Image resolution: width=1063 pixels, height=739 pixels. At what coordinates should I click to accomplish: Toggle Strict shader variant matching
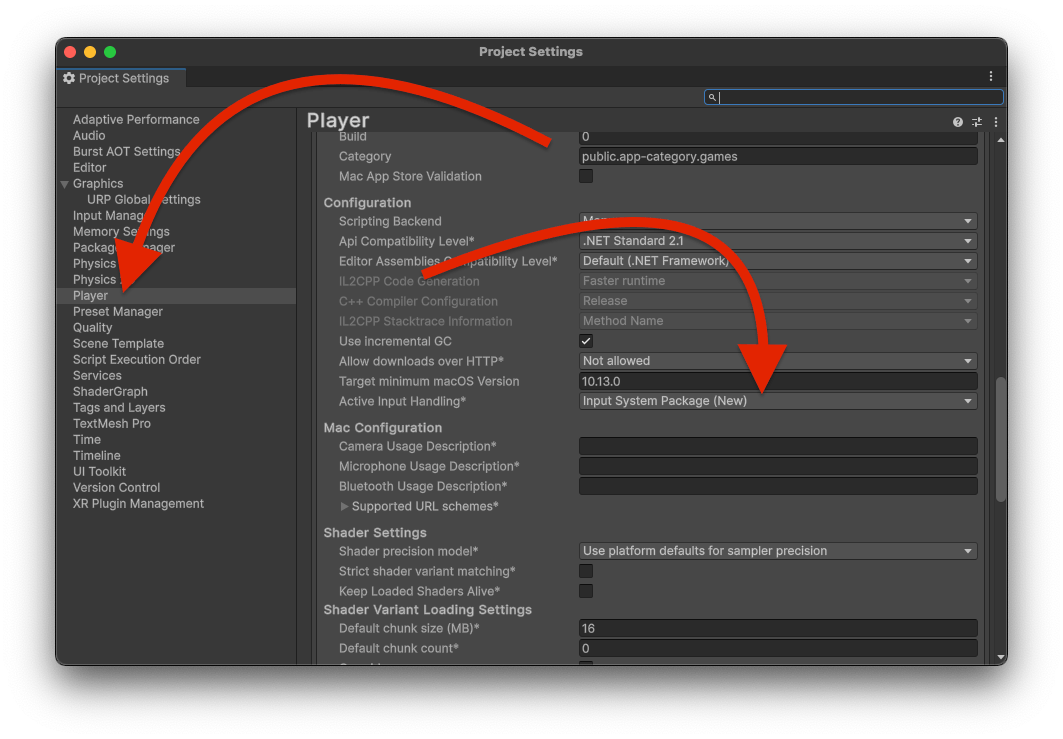point(584,570)
